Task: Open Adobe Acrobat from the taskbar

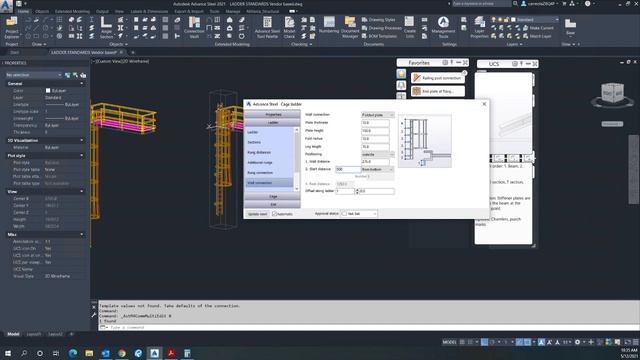Action: click(171, 353)
